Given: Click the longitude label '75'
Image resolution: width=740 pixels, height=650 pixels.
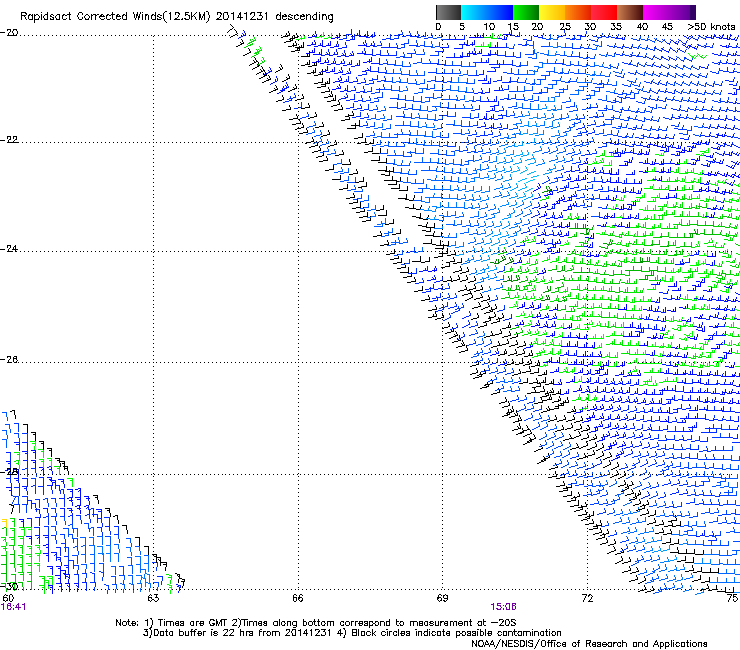Looking at the screenshot, I should click(732, 599).
